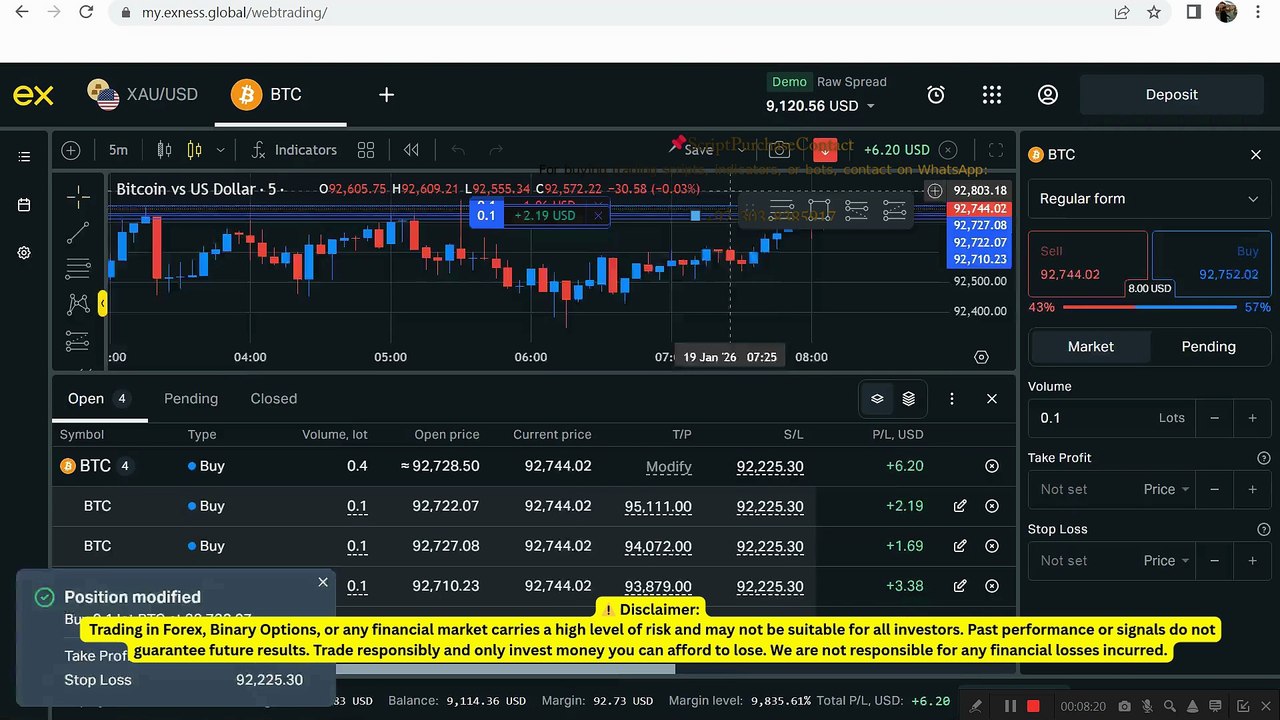This screenshot has height=720, width=1280.
Task: Select Pending order type
Action: [x=1209, y=346]
